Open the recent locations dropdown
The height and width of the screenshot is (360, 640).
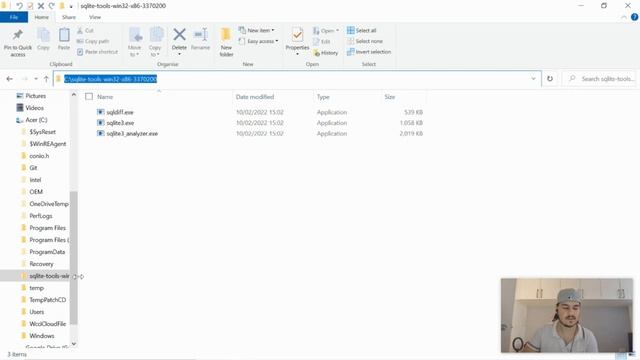tap(36, 79)
